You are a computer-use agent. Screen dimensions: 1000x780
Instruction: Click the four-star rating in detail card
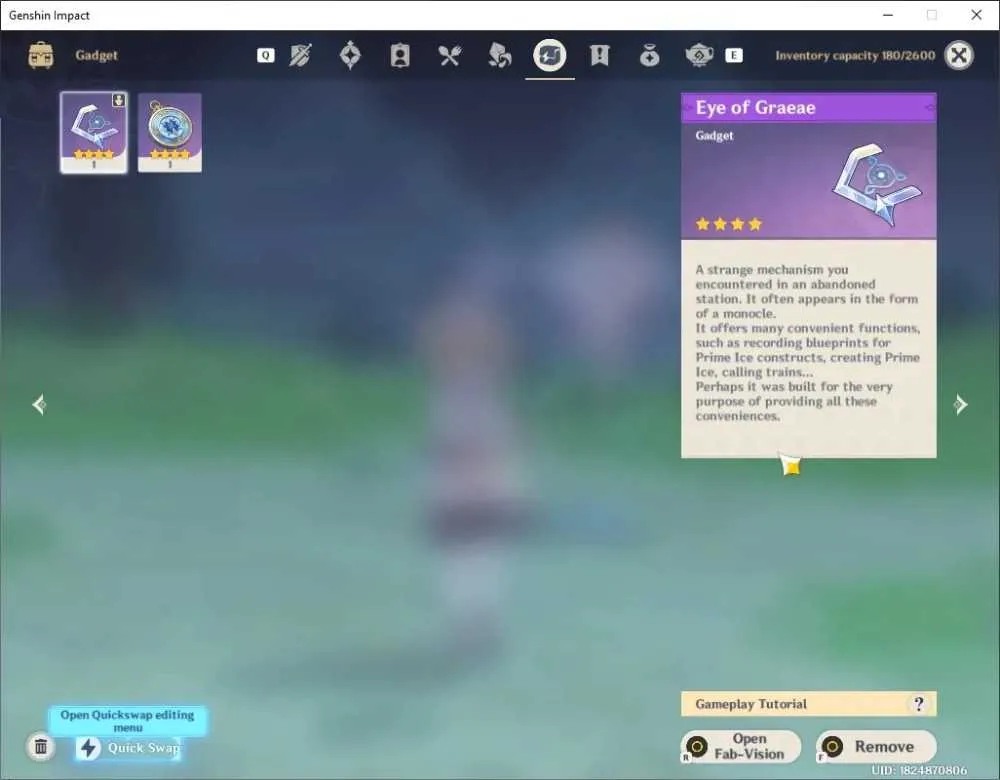click(x=729, y=224)
